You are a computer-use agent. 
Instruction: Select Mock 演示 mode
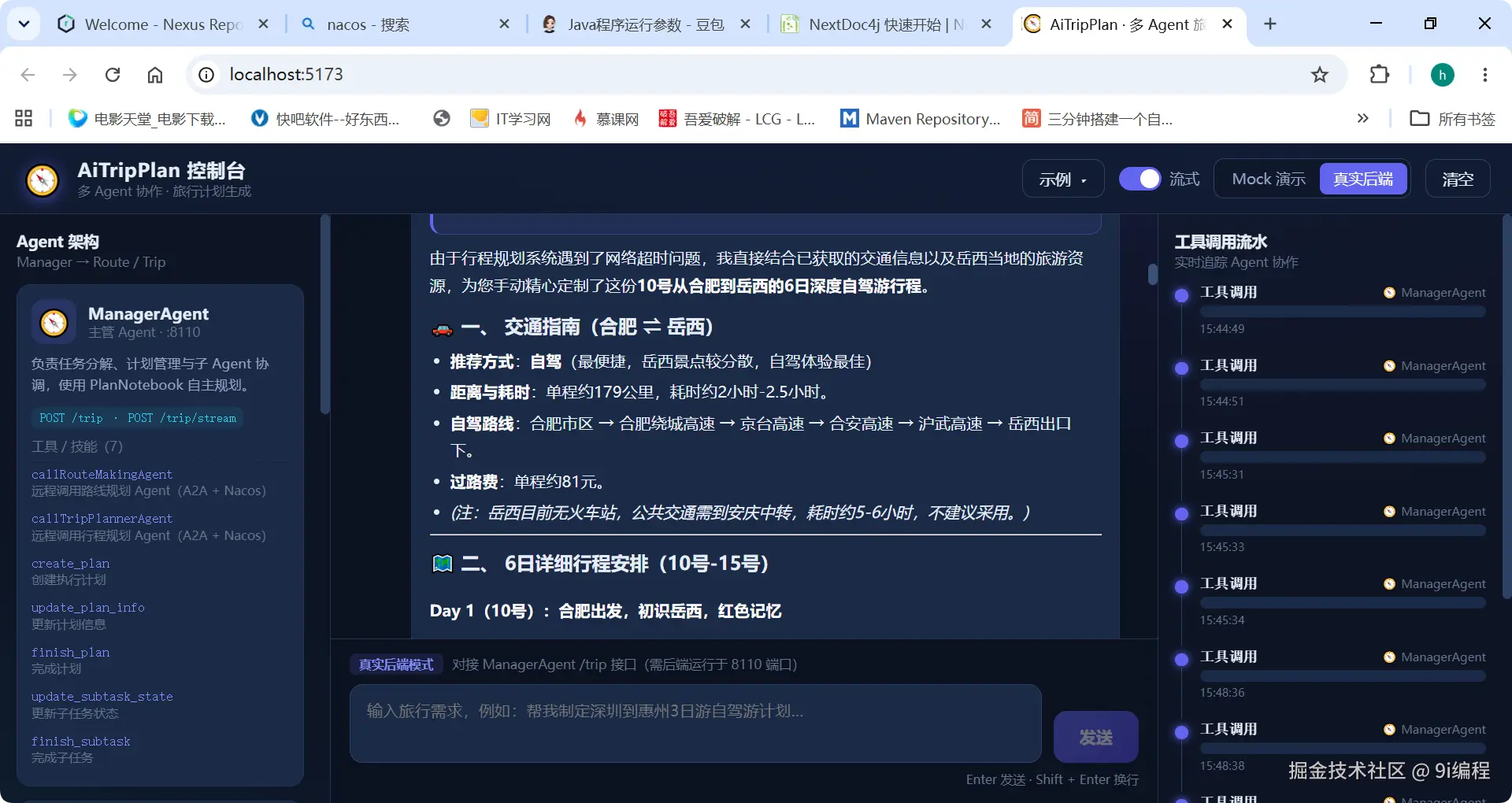click(x=1268, y=179)
